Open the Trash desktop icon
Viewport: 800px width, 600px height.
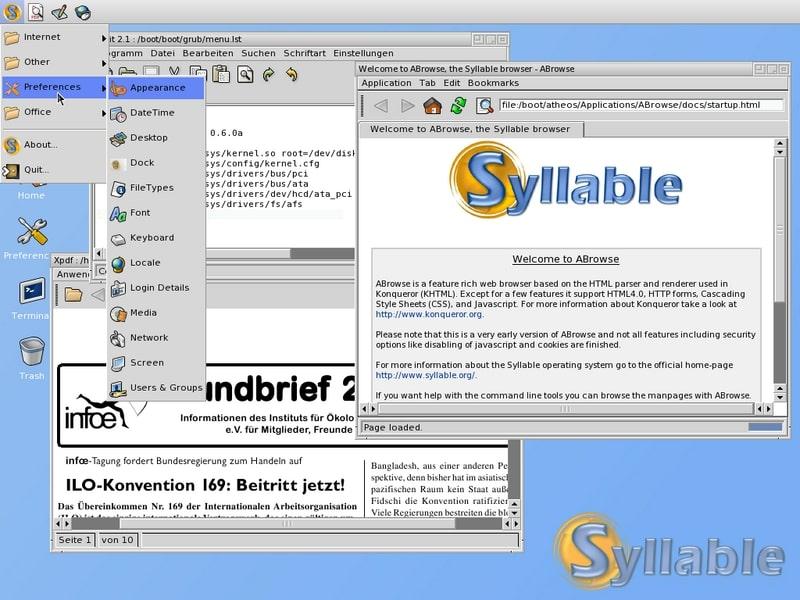pyautogui.click(x=32, y=354)
